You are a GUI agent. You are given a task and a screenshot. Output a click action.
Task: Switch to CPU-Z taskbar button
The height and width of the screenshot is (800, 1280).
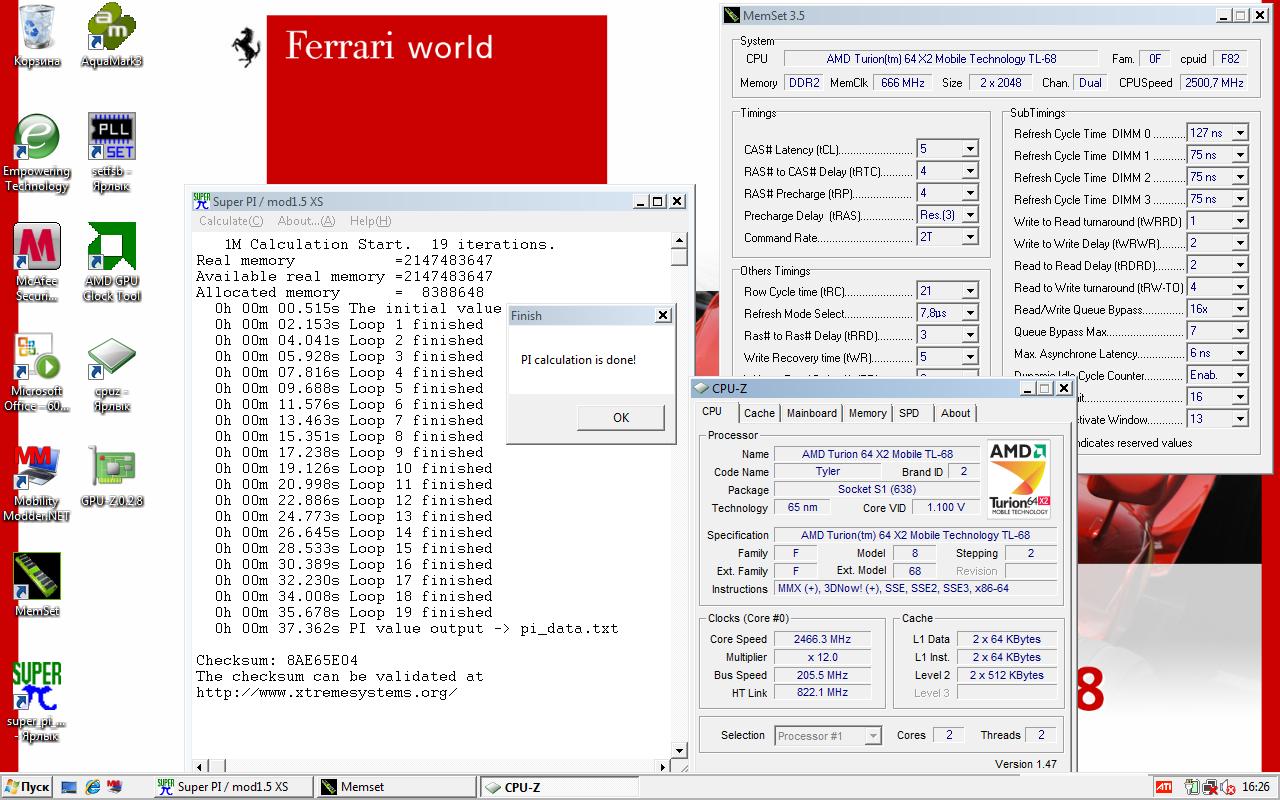557,787
